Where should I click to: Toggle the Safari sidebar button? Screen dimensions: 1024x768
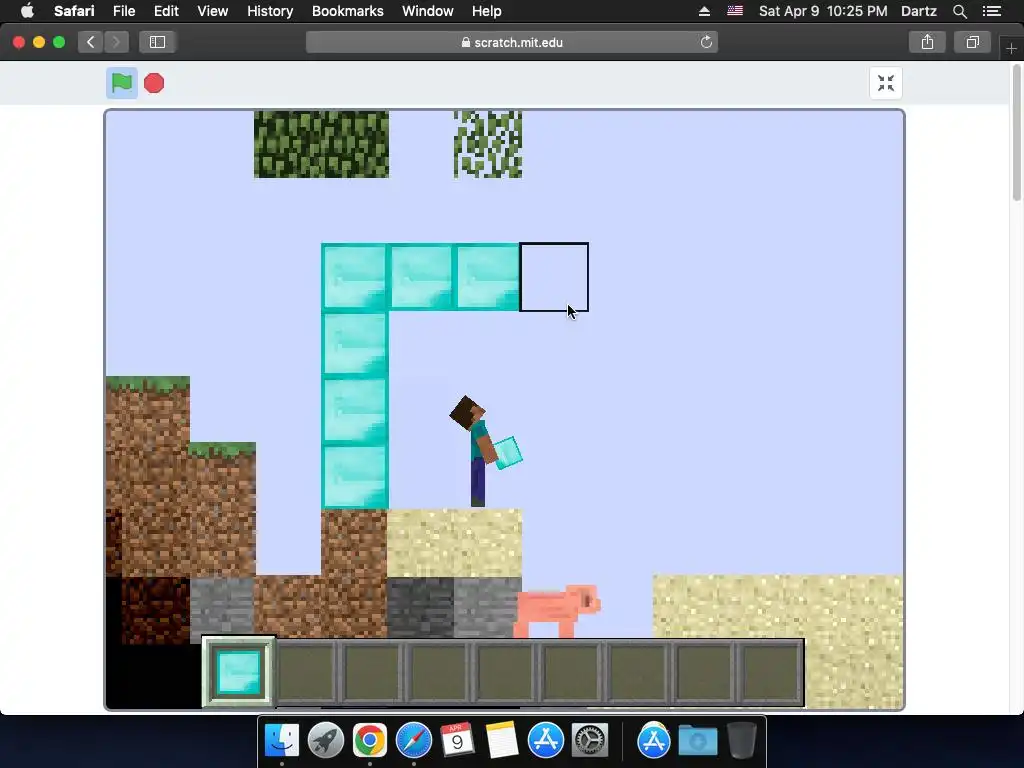point(157,42)
